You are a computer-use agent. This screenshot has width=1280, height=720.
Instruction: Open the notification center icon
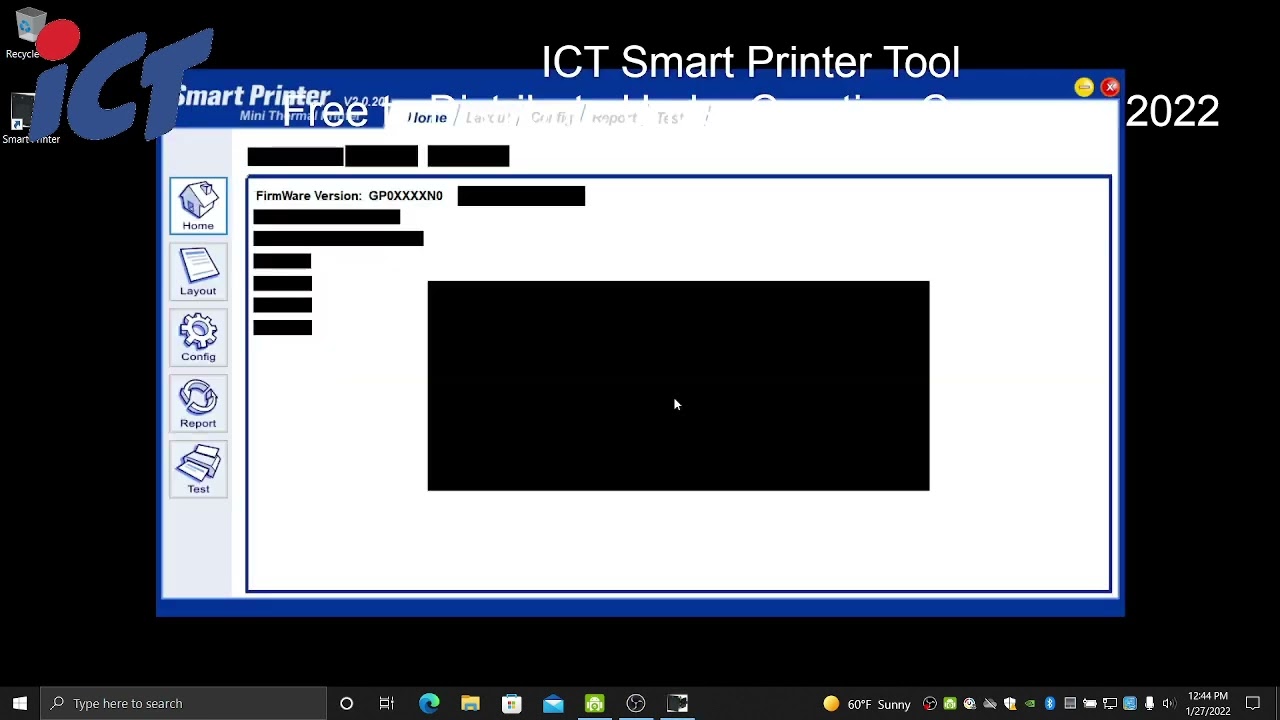[1253, 704]
